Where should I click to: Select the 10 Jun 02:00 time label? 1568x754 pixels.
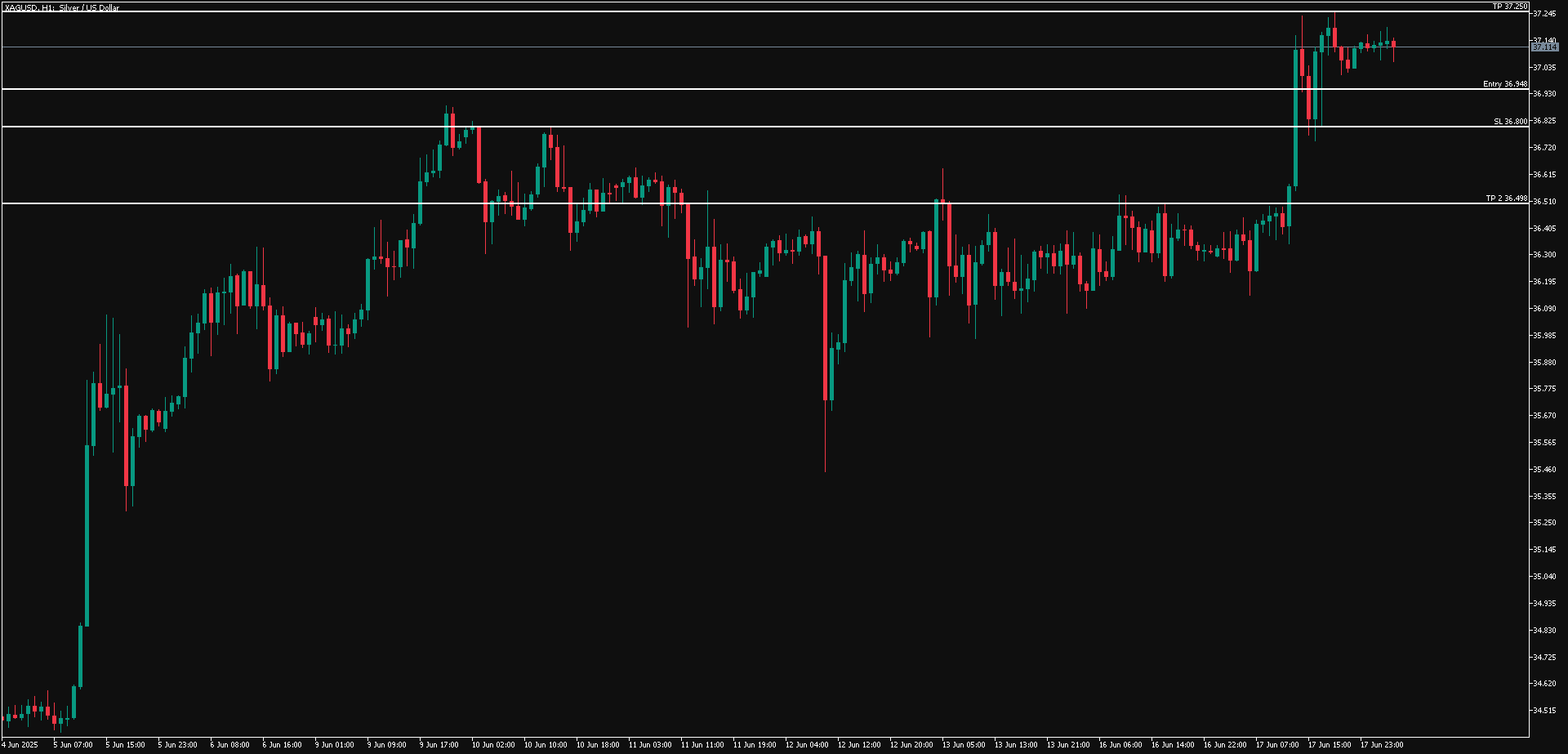493,745
